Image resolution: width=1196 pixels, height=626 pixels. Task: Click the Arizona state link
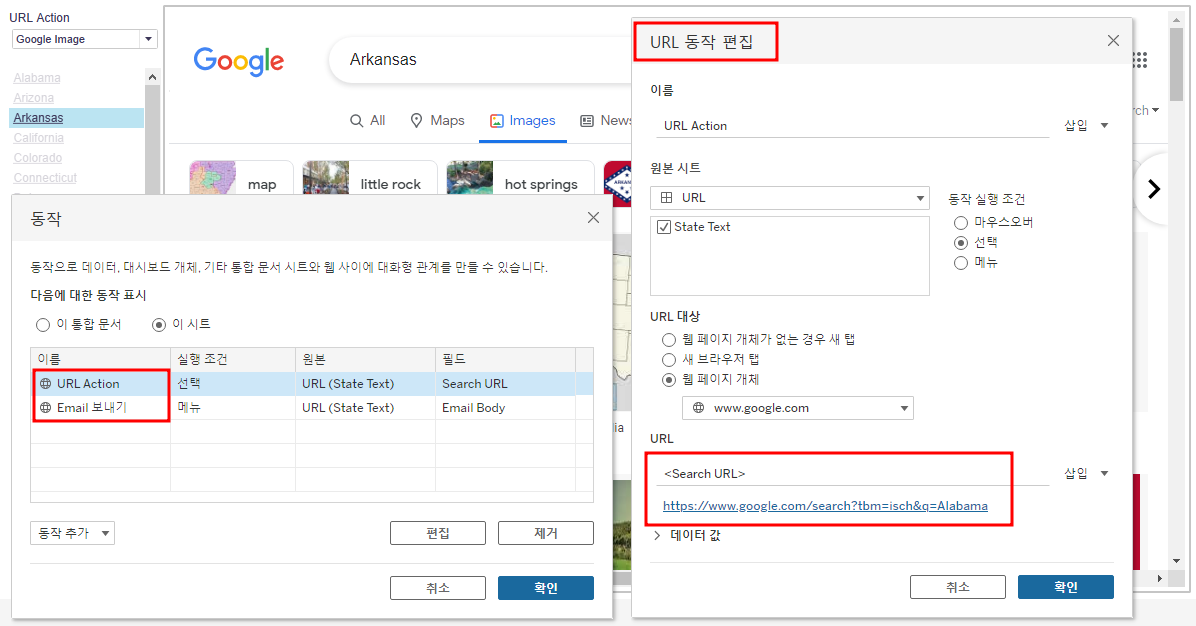(34, 98)
